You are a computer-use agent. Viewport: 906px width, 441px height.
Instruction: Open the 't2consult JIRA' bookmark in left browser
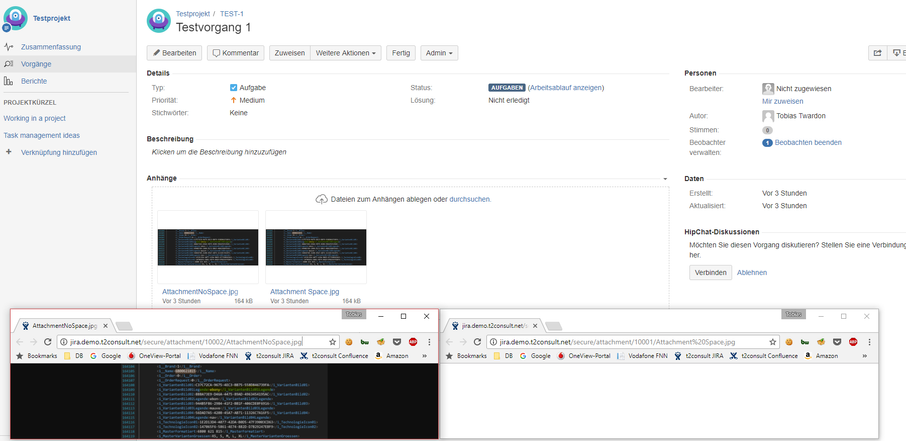tap(270, 356)
